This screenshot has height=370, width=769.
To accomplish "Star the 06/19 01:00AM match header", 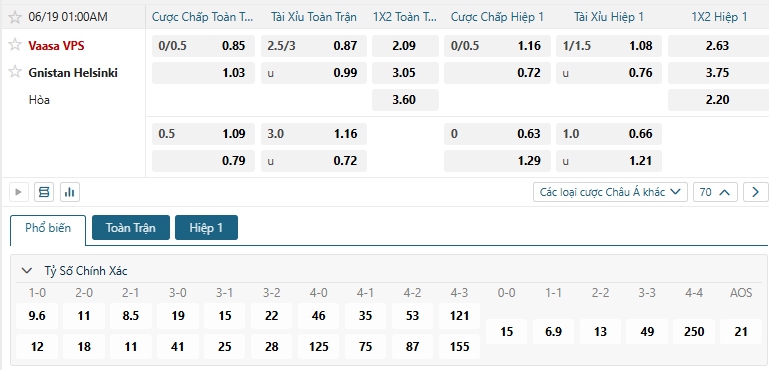I will tap(15, 18).
